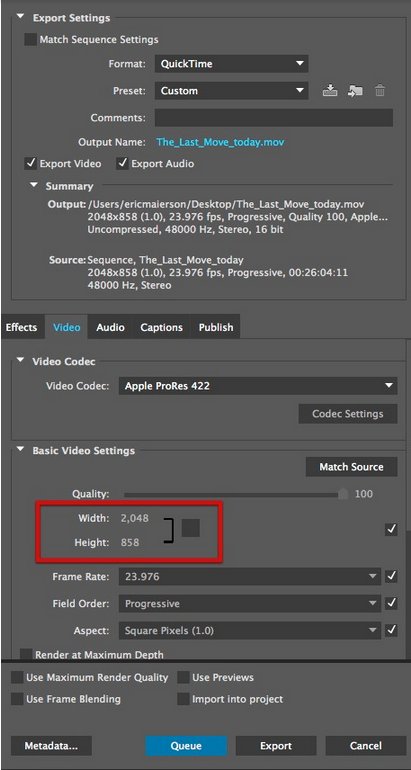Toggle the Frame Rate match source checkbox
This screenshot has width=411, height=770.
pyautogui.click(x=391, y=576)
